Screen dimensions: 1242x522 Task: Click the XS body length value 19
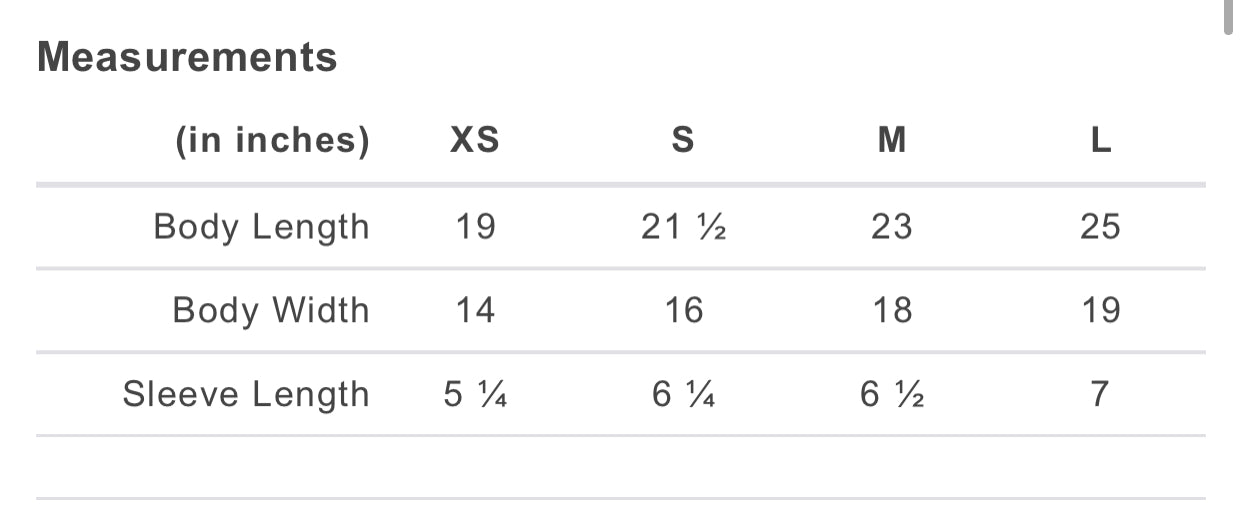[475, 227]
